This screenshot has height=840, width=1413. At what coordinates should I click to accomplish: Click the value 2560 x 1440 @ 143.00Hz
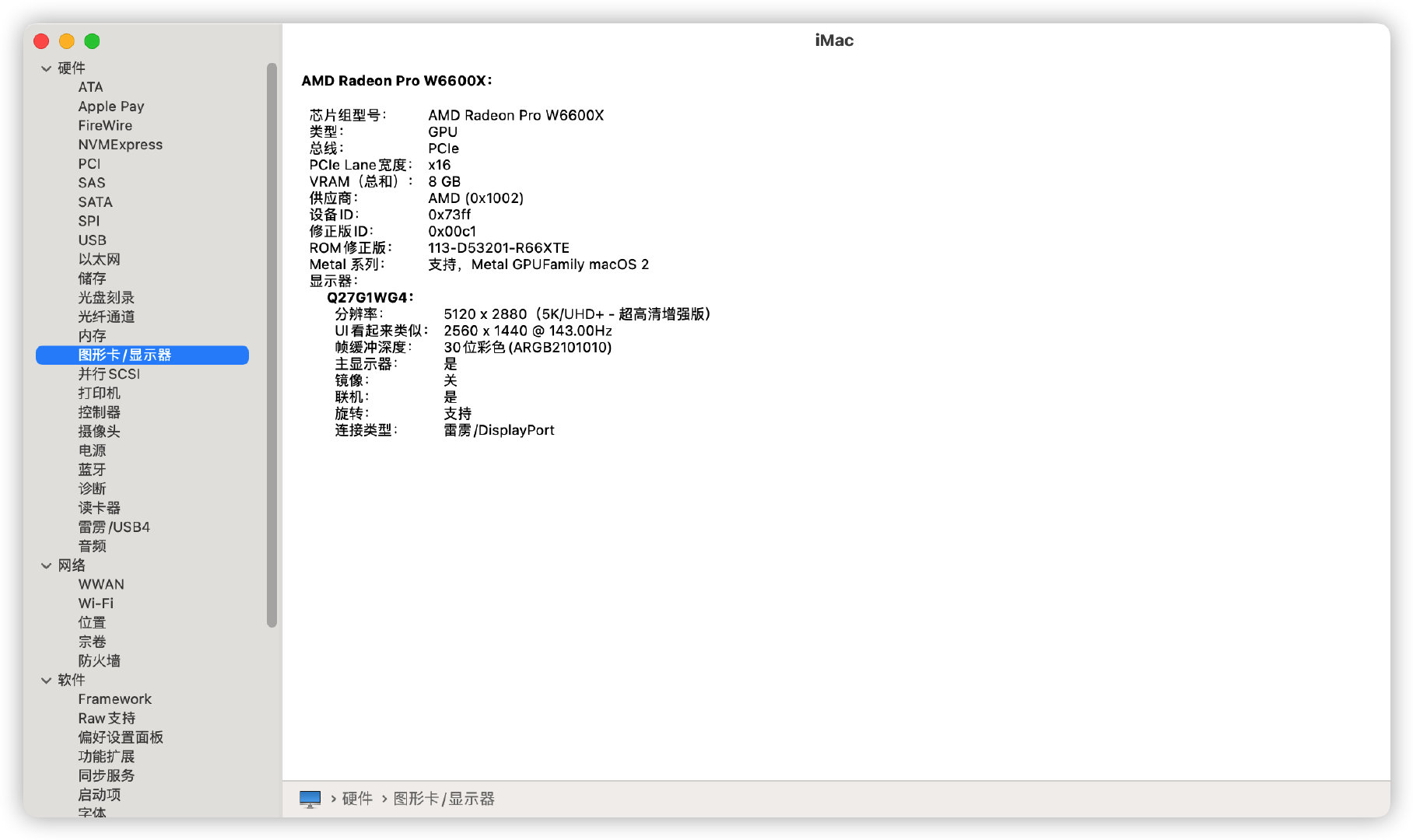528,331
